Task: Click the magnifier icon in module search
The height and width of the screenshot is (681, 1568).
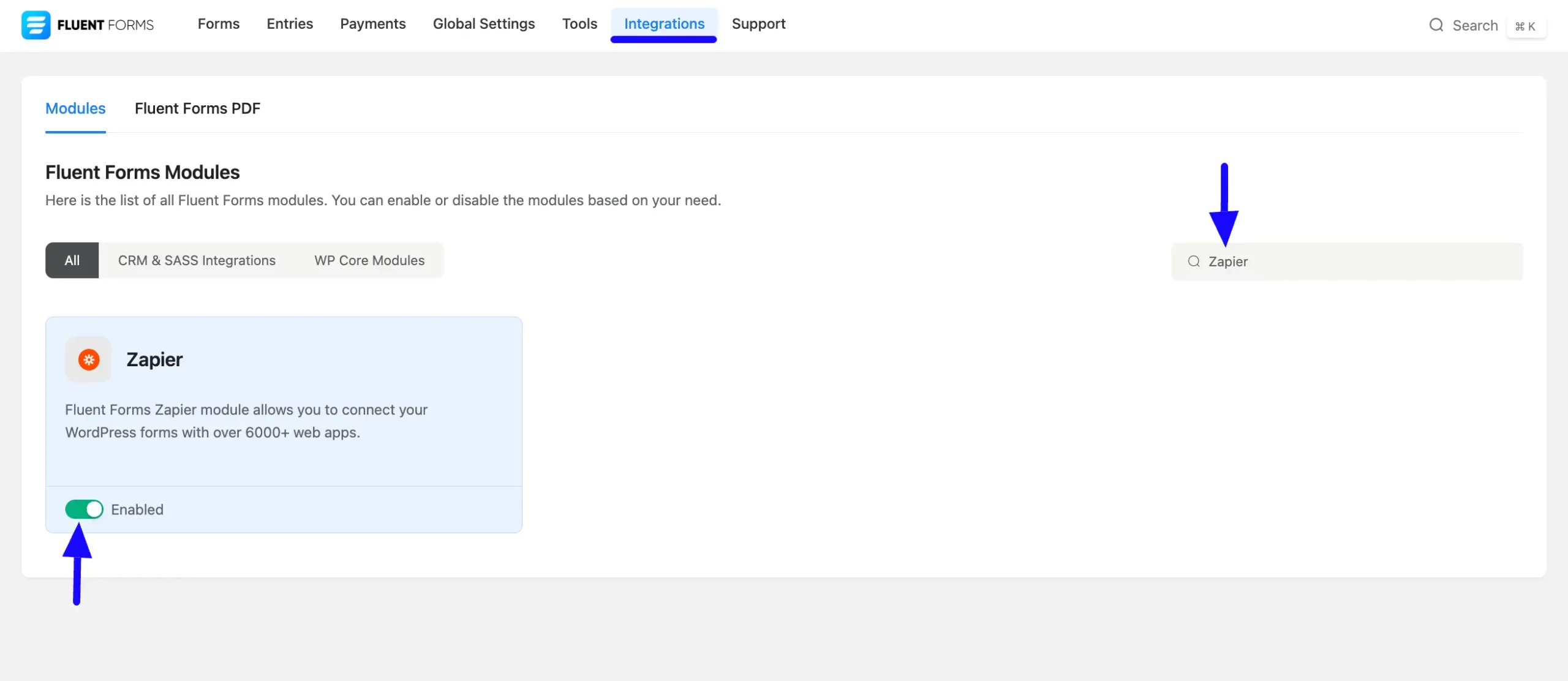Action: pos(1194,261)
